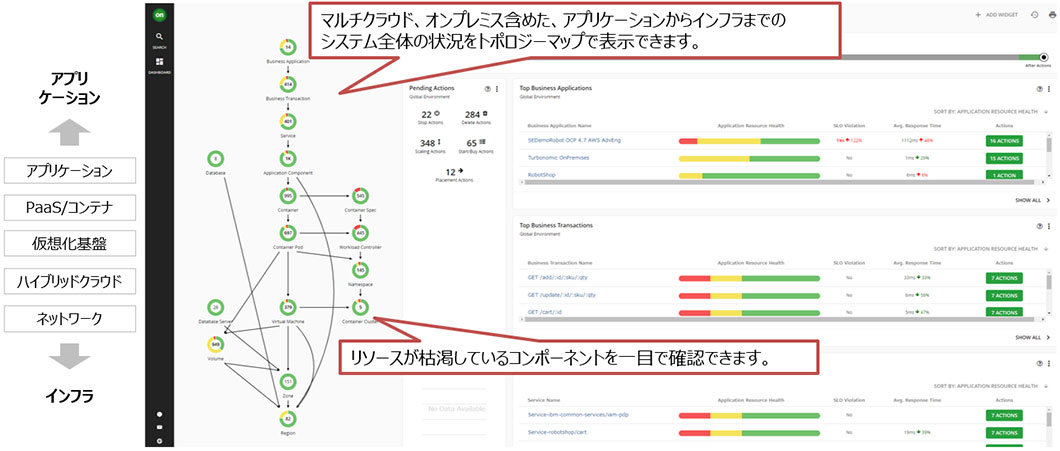Open the Turbonomic OnPremises application link
Screen dimensions: 1060x451
click(567, 158)
